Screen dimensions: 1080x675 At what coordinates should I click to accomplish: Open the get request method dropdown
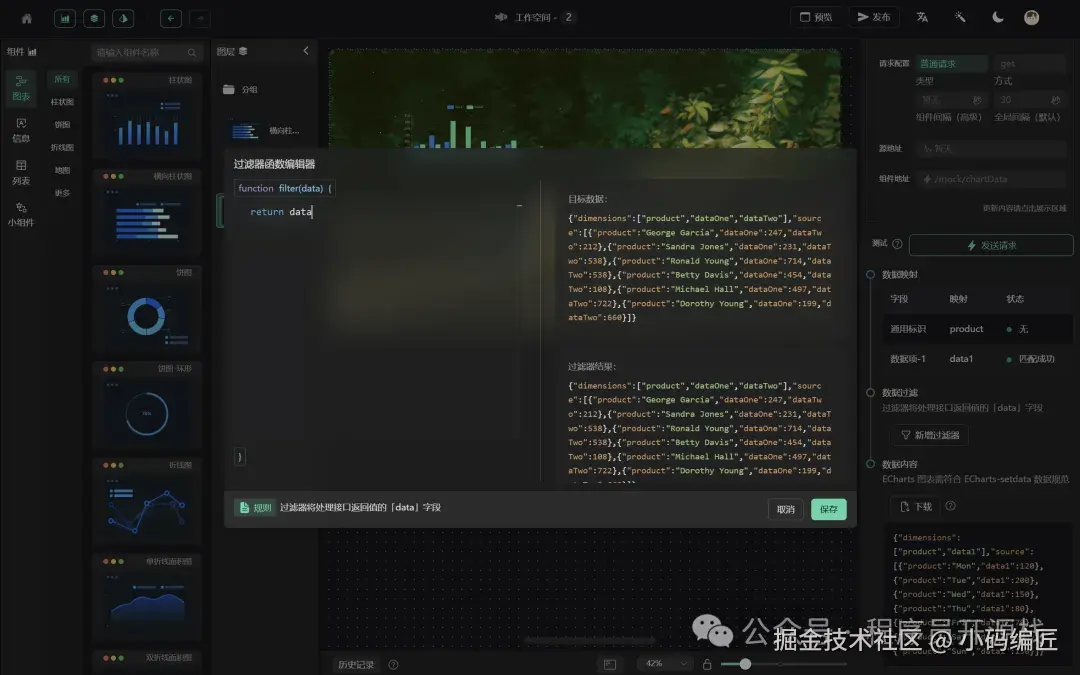tap(1030, 63)
